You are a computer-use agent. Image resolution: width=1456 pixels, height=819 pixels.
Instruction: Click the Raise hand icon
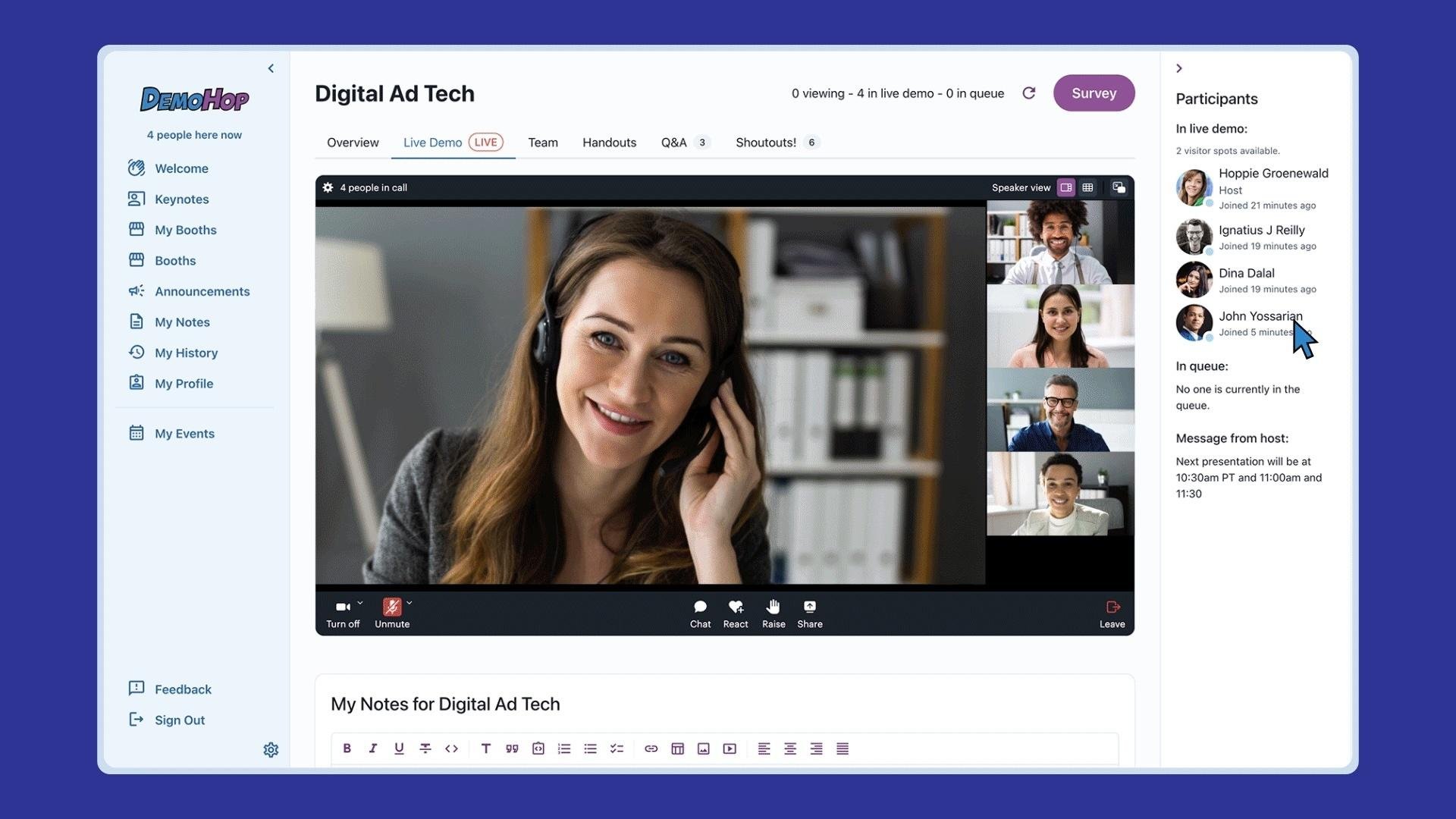point(773,607)
